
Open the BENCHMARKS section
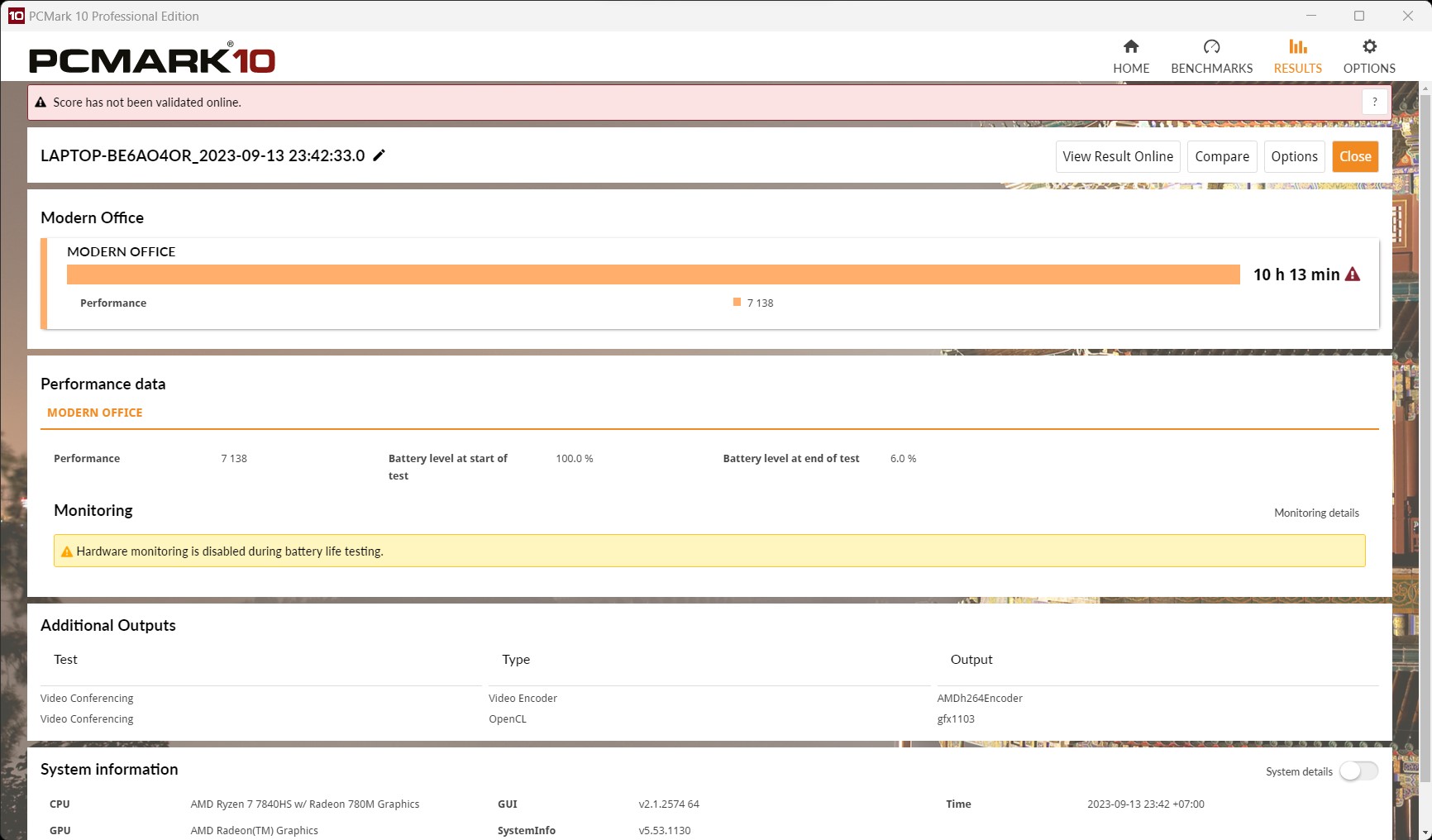point(1211,56)
